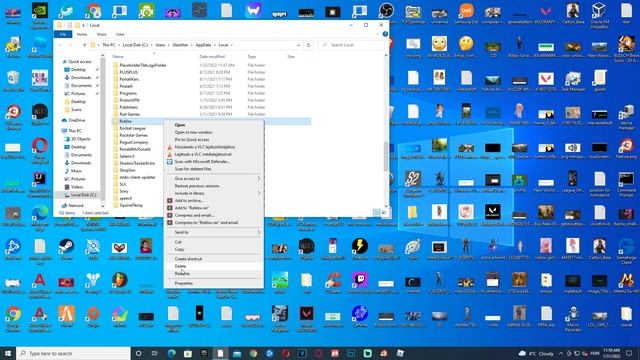640x360 pixels.
Task: Open Explorer help question mark icon
Action: (385, 34)
